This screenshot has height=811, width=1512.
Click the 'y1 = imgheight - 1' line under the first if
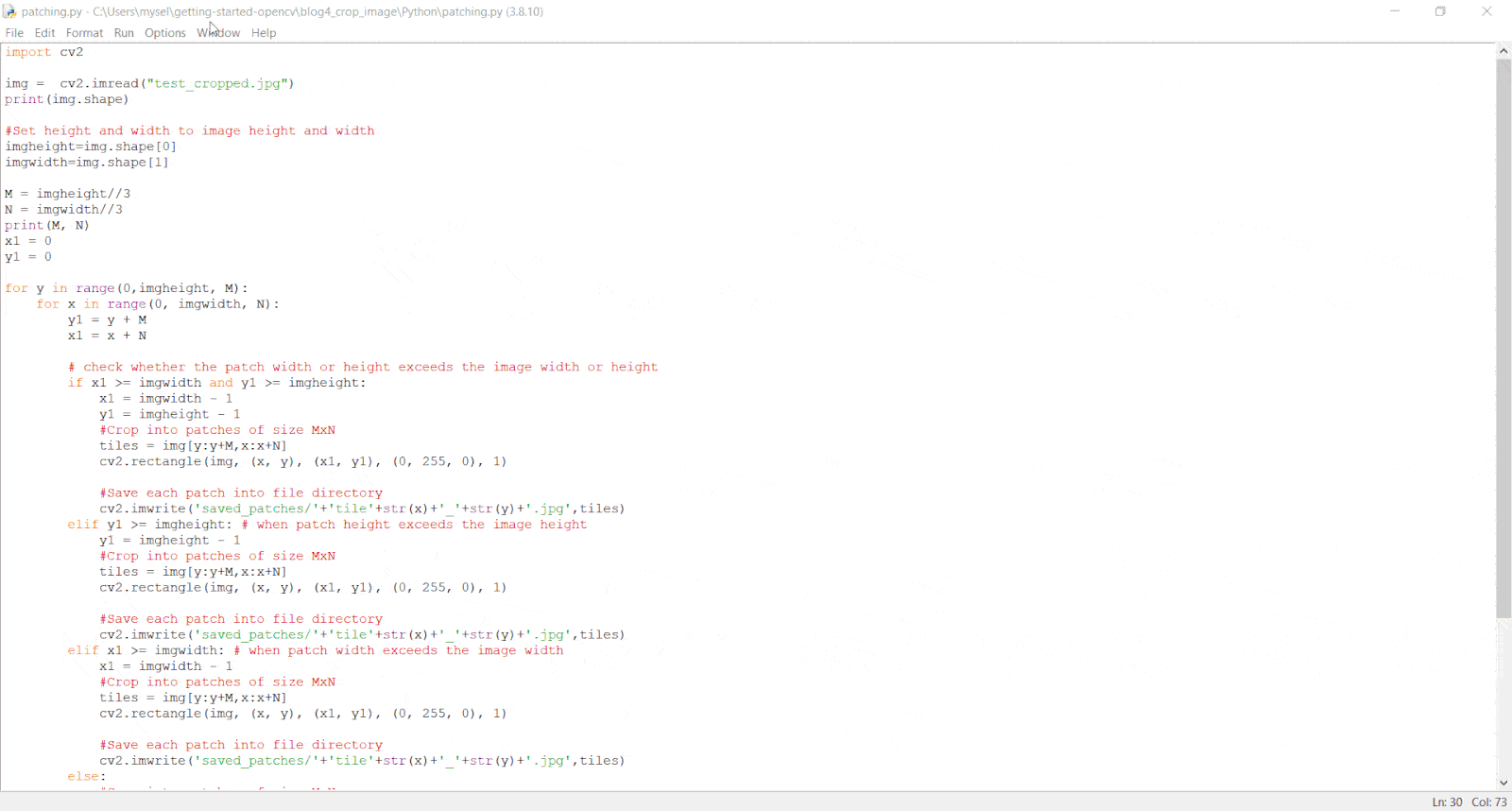pos(170,414)
